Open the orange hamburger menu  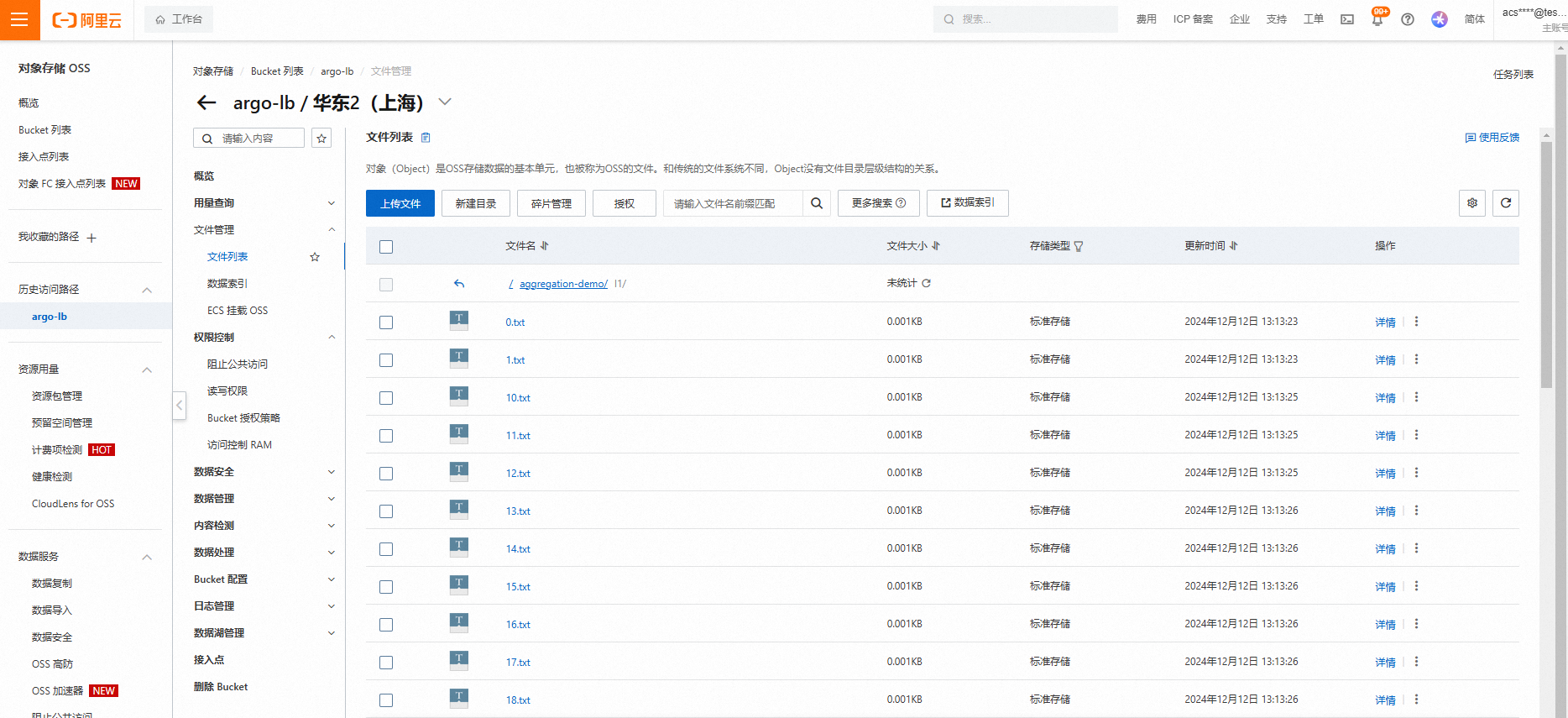point(19,19)
